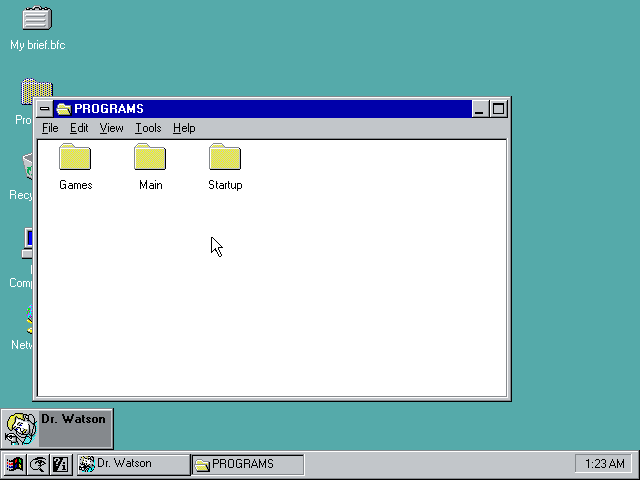Image resolution: width=640 pixels, height=480 pixels.
Task: Open the Startup folder
Action: click(225, 158)
